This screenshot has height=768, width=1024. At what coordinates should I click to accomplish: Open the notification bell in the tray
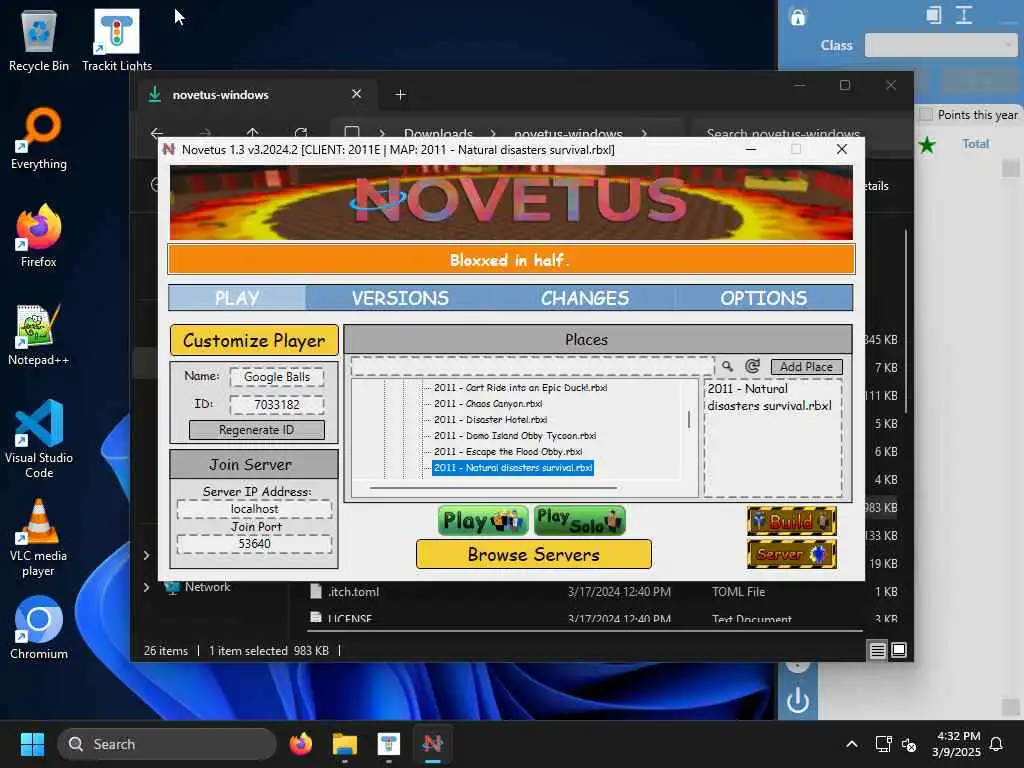click(997, 744)
